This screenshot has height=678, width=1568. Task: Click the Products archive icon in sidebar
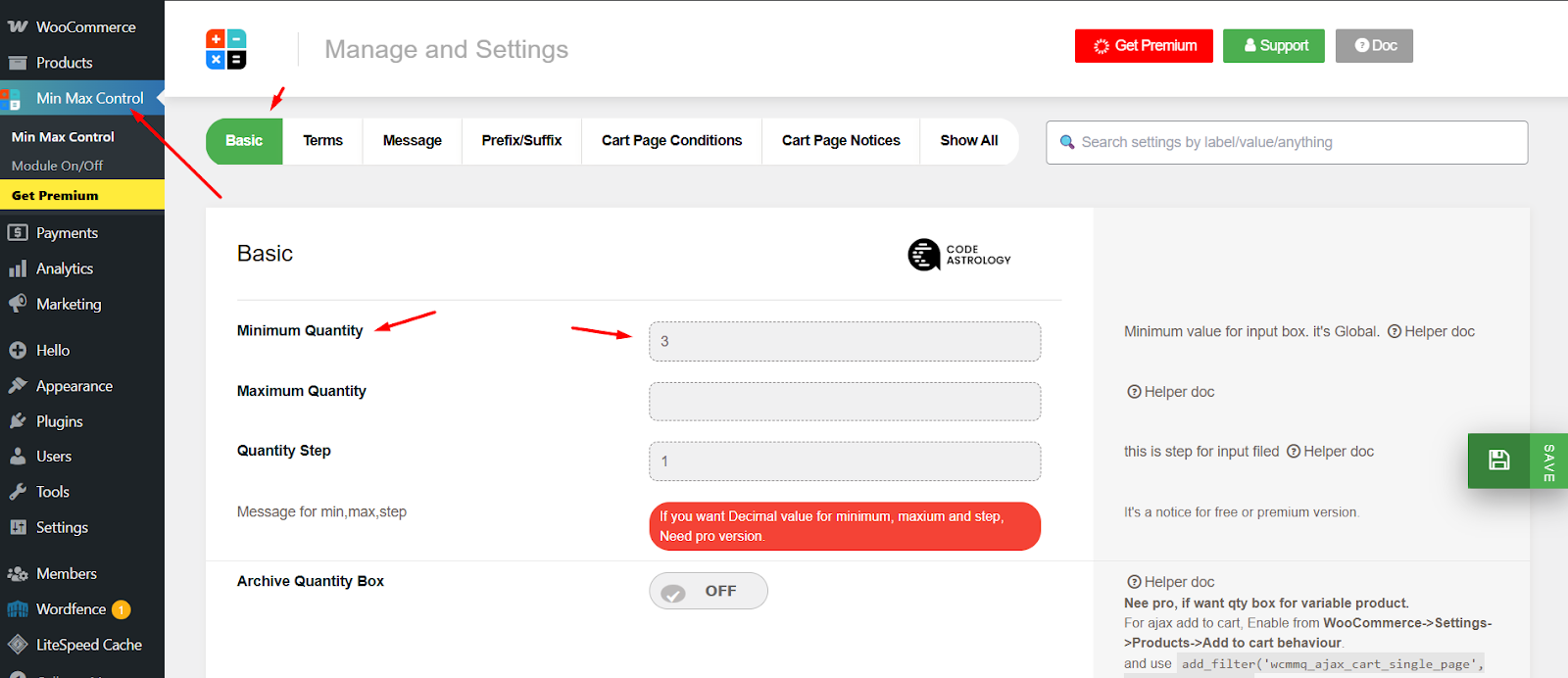click(x=18, y=63)
